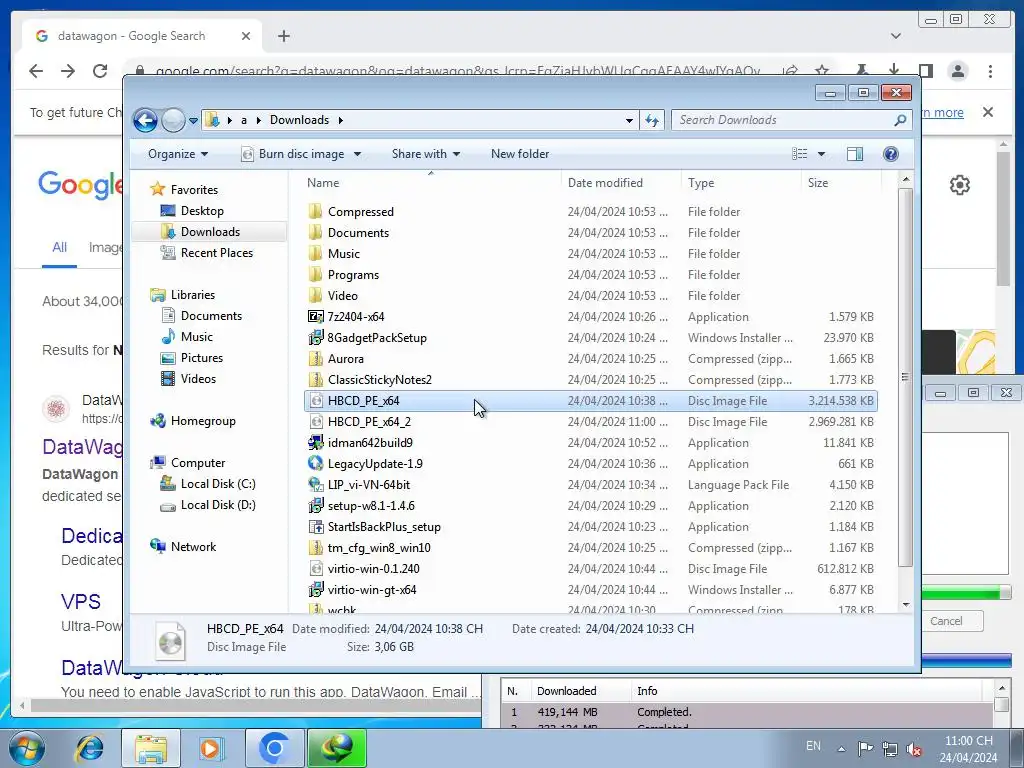Sort by Name column header
Image resolution: width=1024 pixels, height=768 pixels.
[x=430, y=183]
